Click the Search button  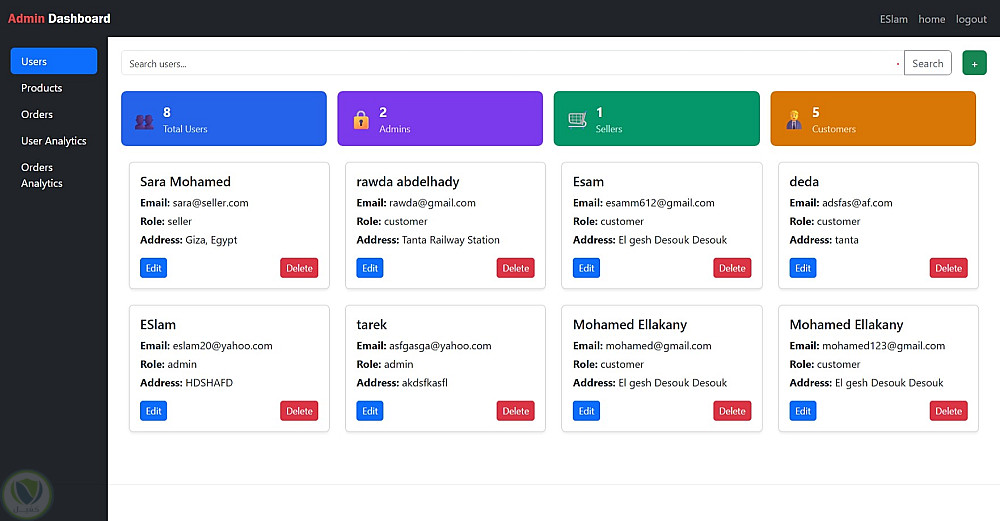(927, 63)
